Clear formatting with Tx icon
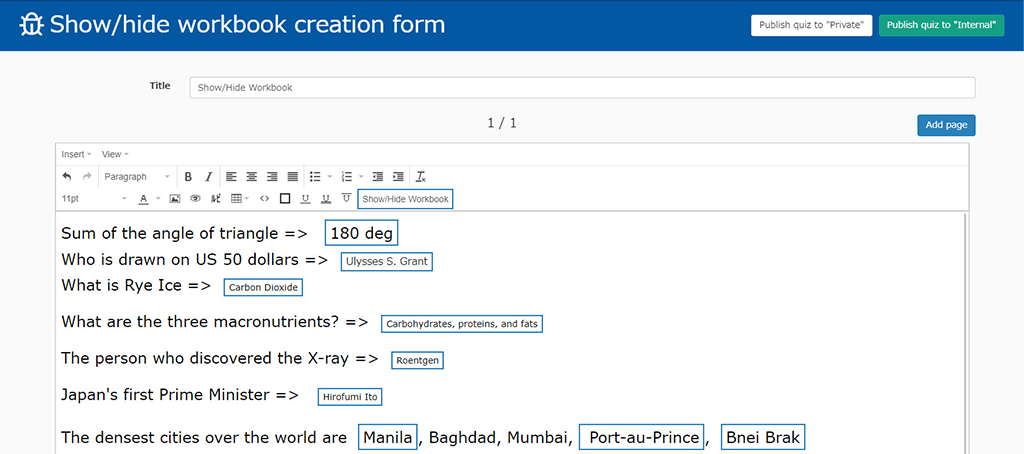Screen dimensions: 1024x454 coord(421,177)
